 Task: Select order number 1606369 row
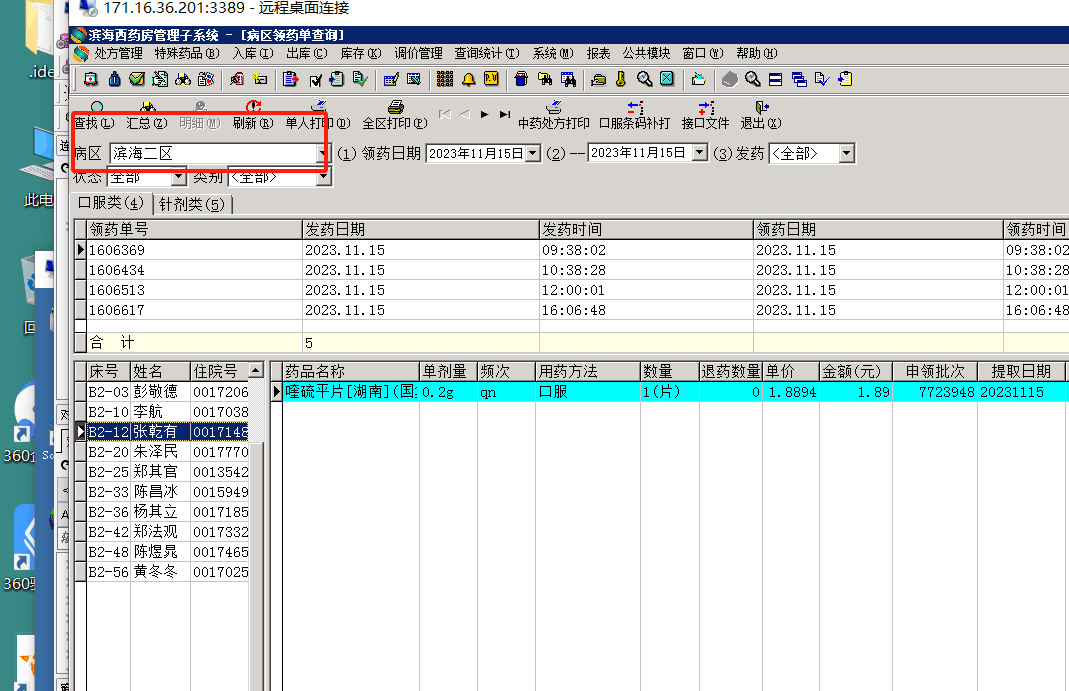(571, 250)
